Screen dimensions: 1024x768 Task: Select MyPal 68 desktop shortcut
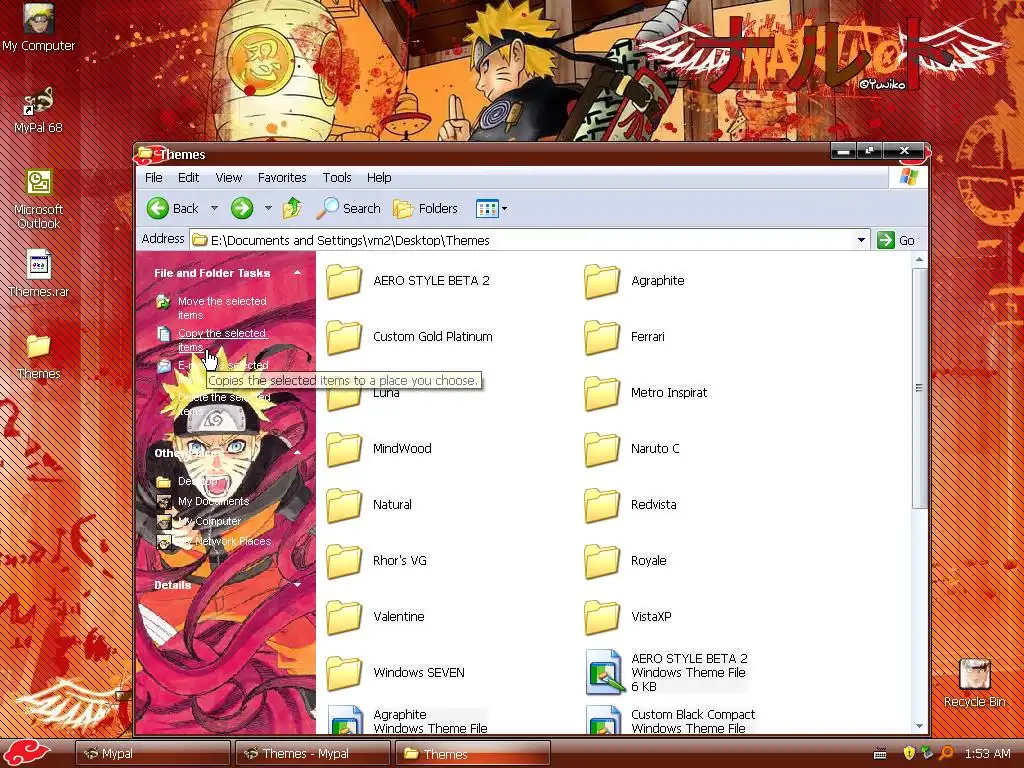[39, 110]
